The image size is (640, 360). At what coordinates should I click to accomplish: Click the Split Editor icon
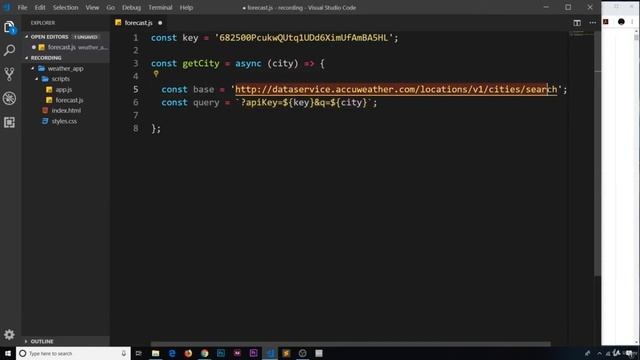click(577, 23)
